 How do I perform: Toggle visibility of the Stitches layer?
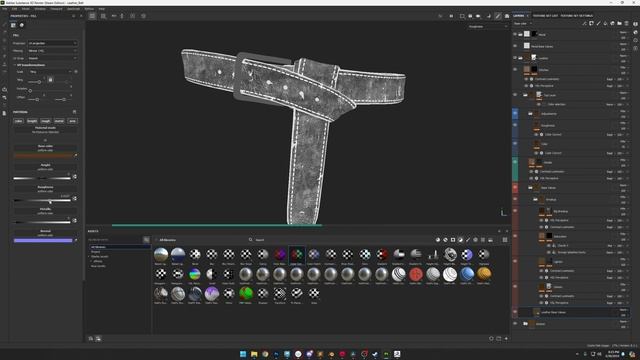coord(515,70)
